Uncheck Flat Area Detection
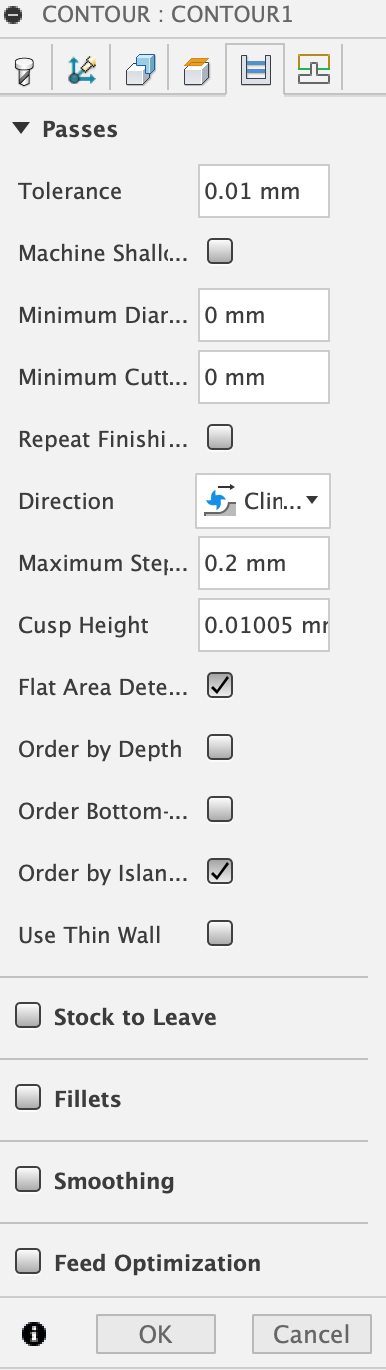 click(x=220, y=685)
